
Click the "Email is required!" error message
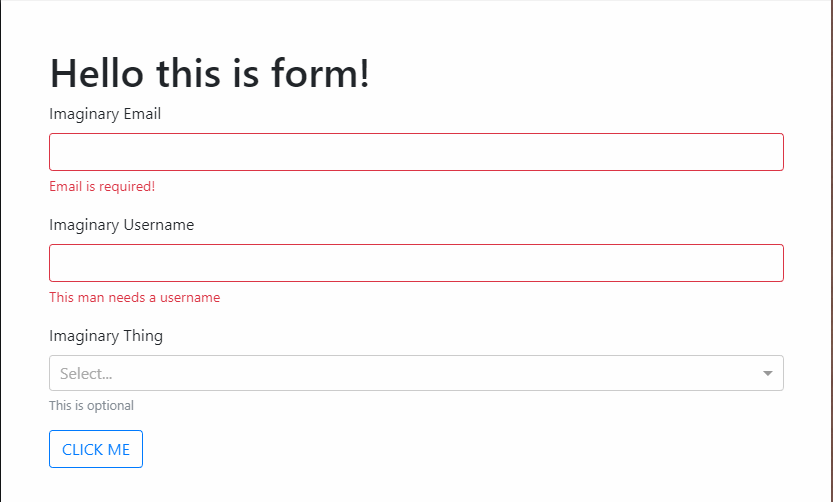coord(102,187)
